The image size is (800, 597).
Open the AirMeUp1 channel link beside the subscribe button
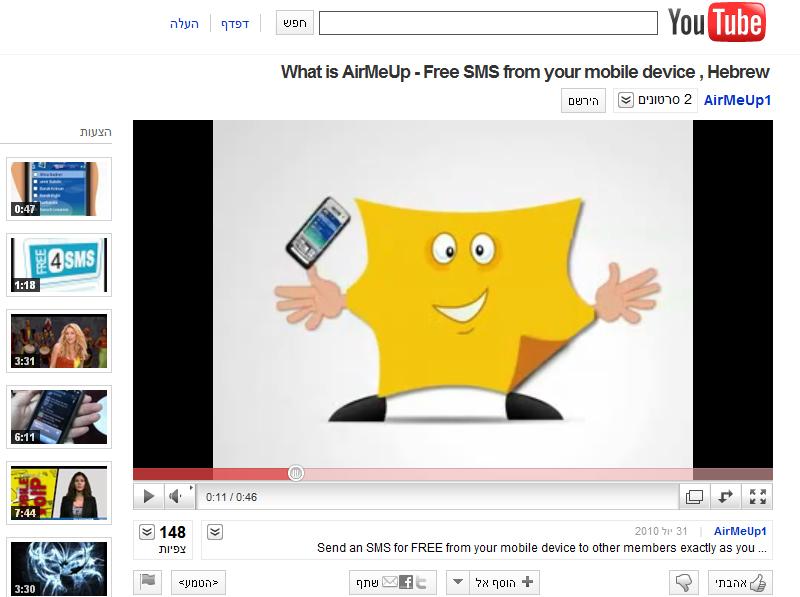(737, 100)
